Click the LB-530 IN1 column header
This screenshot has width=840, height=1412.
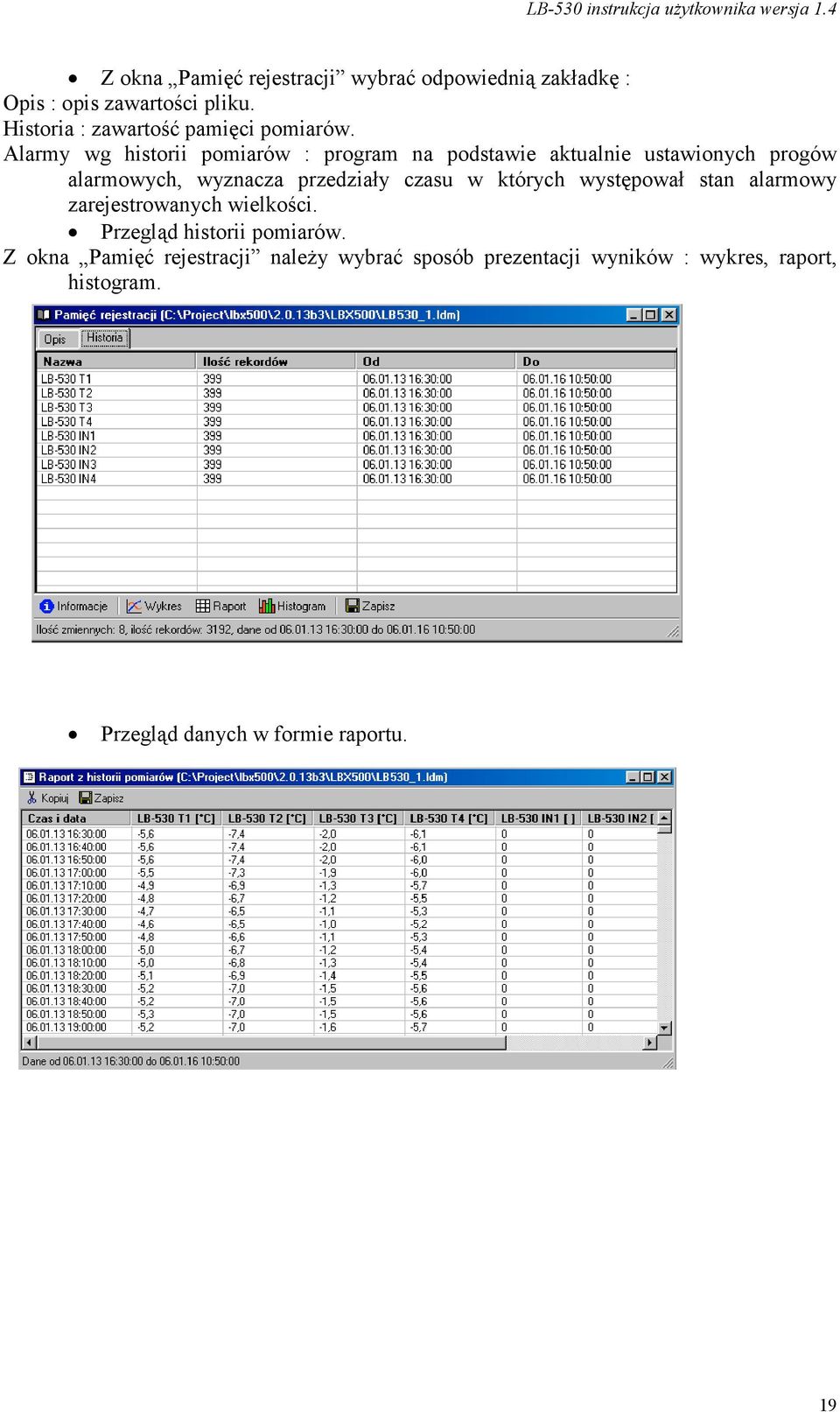pos(539,818)
